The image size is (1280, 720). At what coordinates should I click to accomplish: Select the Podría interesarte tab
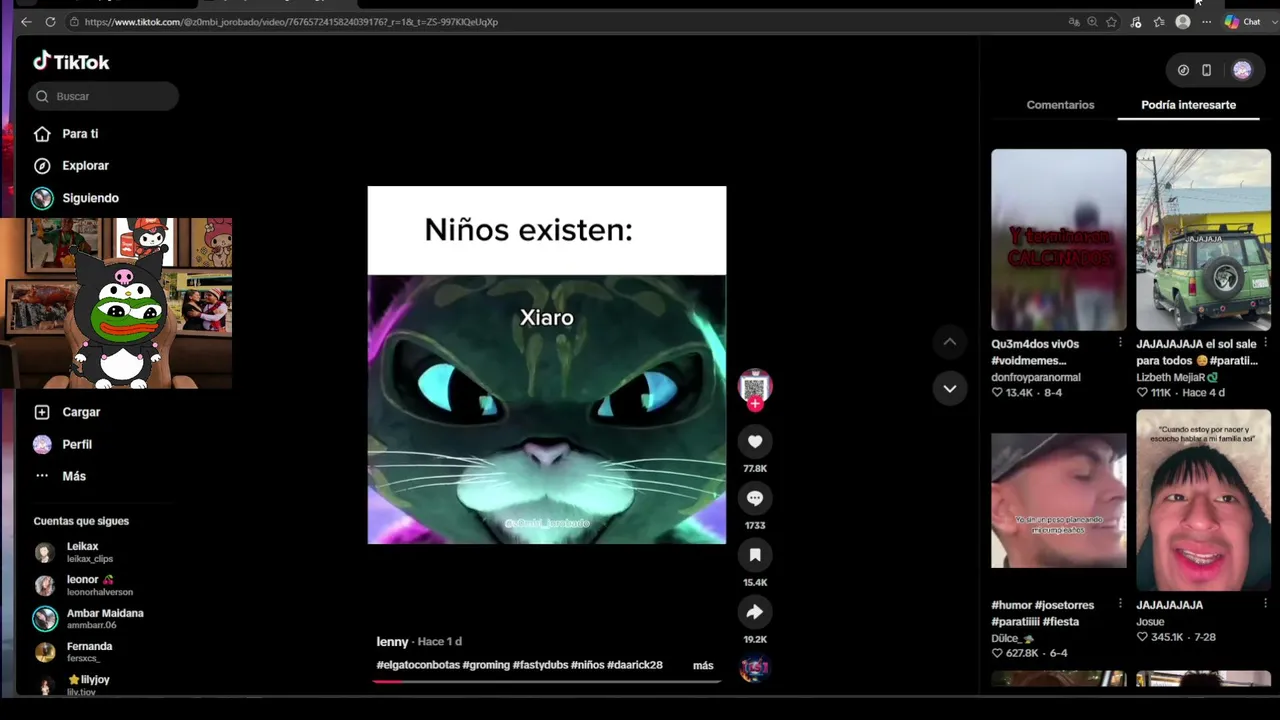(1188, 105)
